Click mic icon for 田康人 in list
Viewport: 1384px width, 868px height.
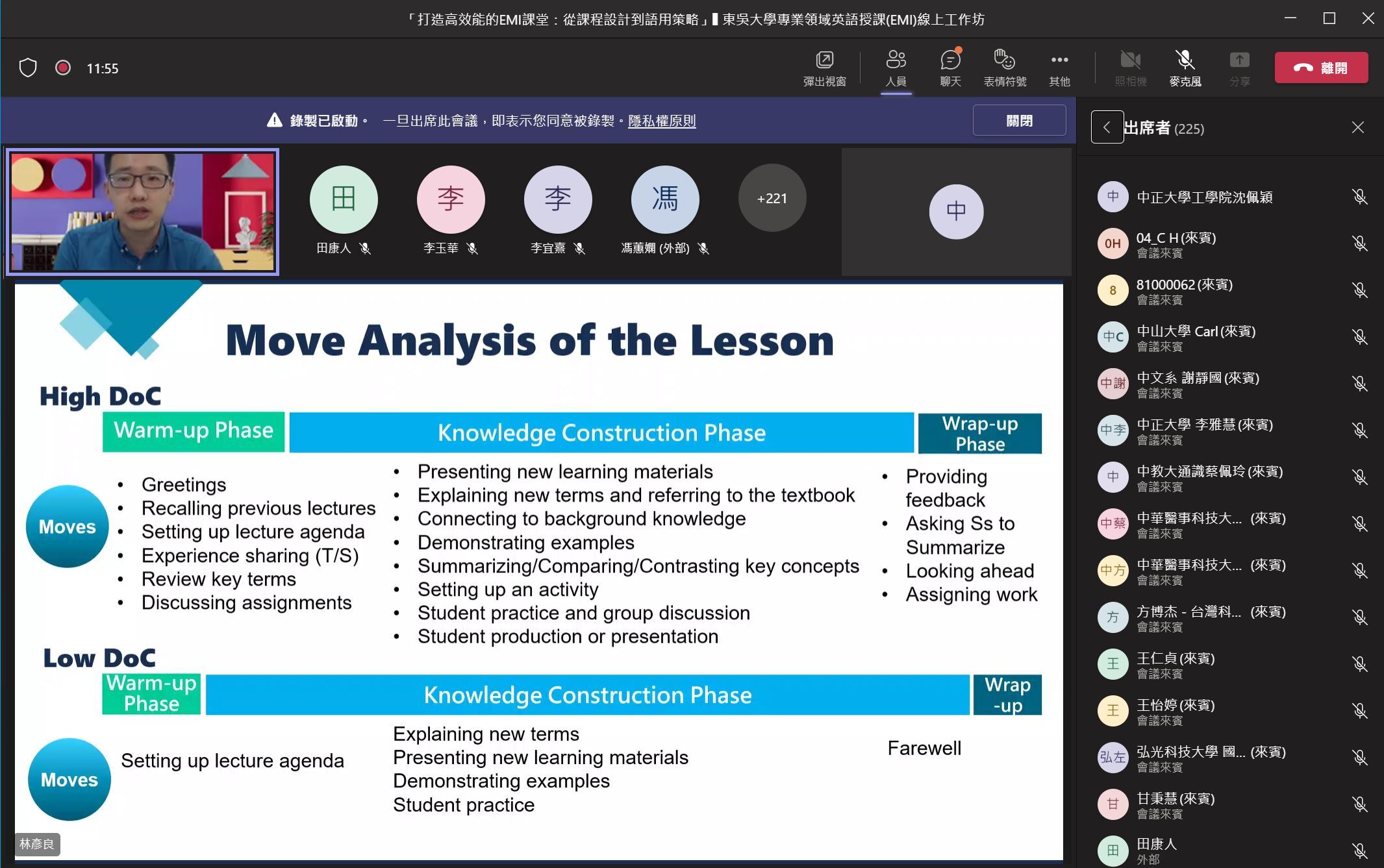1359,850
